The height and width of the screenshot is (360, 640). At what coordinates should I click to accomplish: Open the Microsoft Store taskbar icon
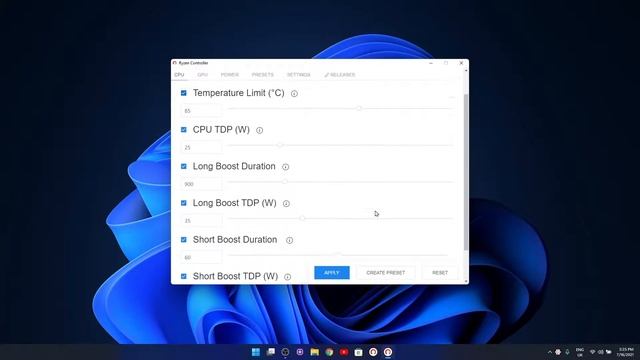[358, 352]
